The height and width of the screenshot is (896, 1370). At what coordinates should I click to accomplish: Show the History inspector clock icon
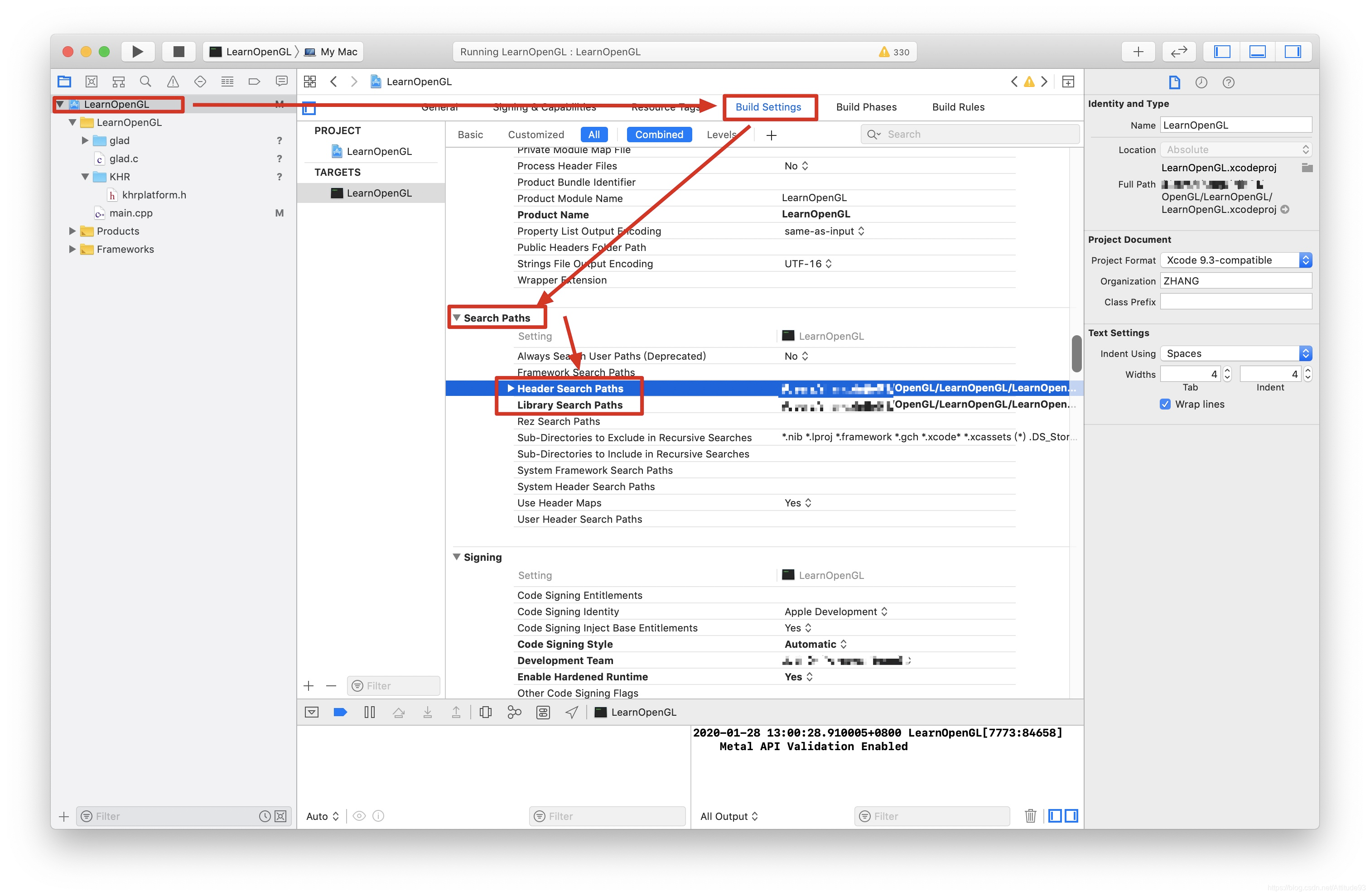[x=1201, y=82]
